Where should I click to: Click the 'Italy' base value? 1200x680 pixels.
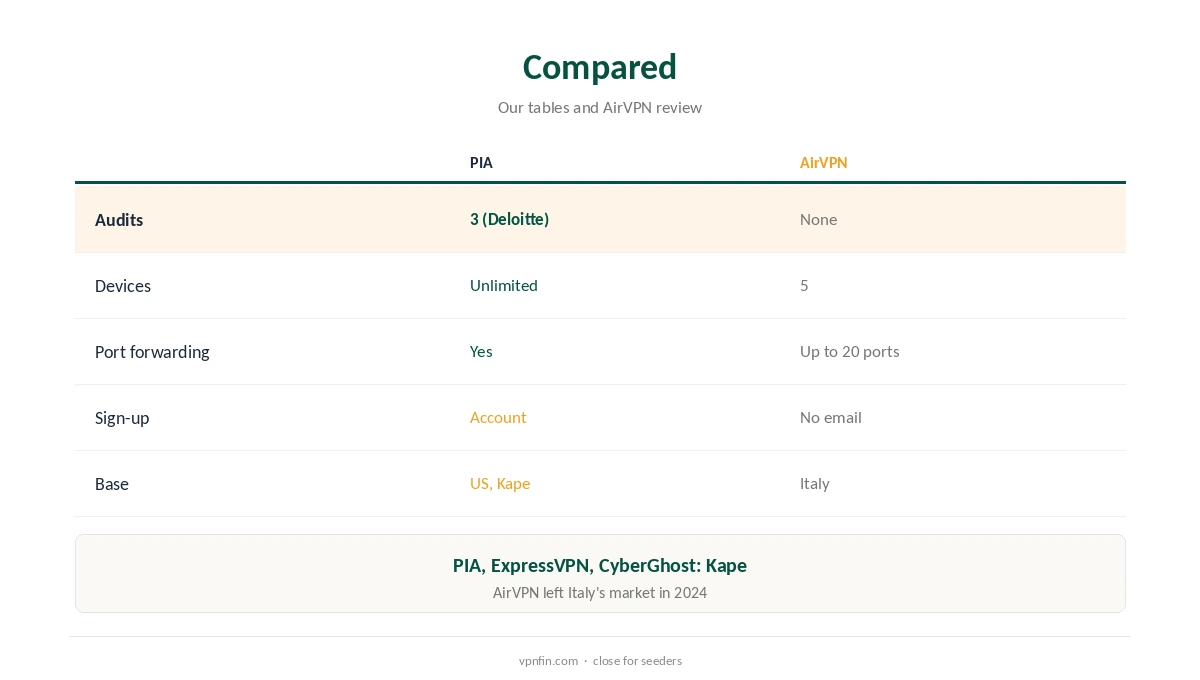(814, 483)
